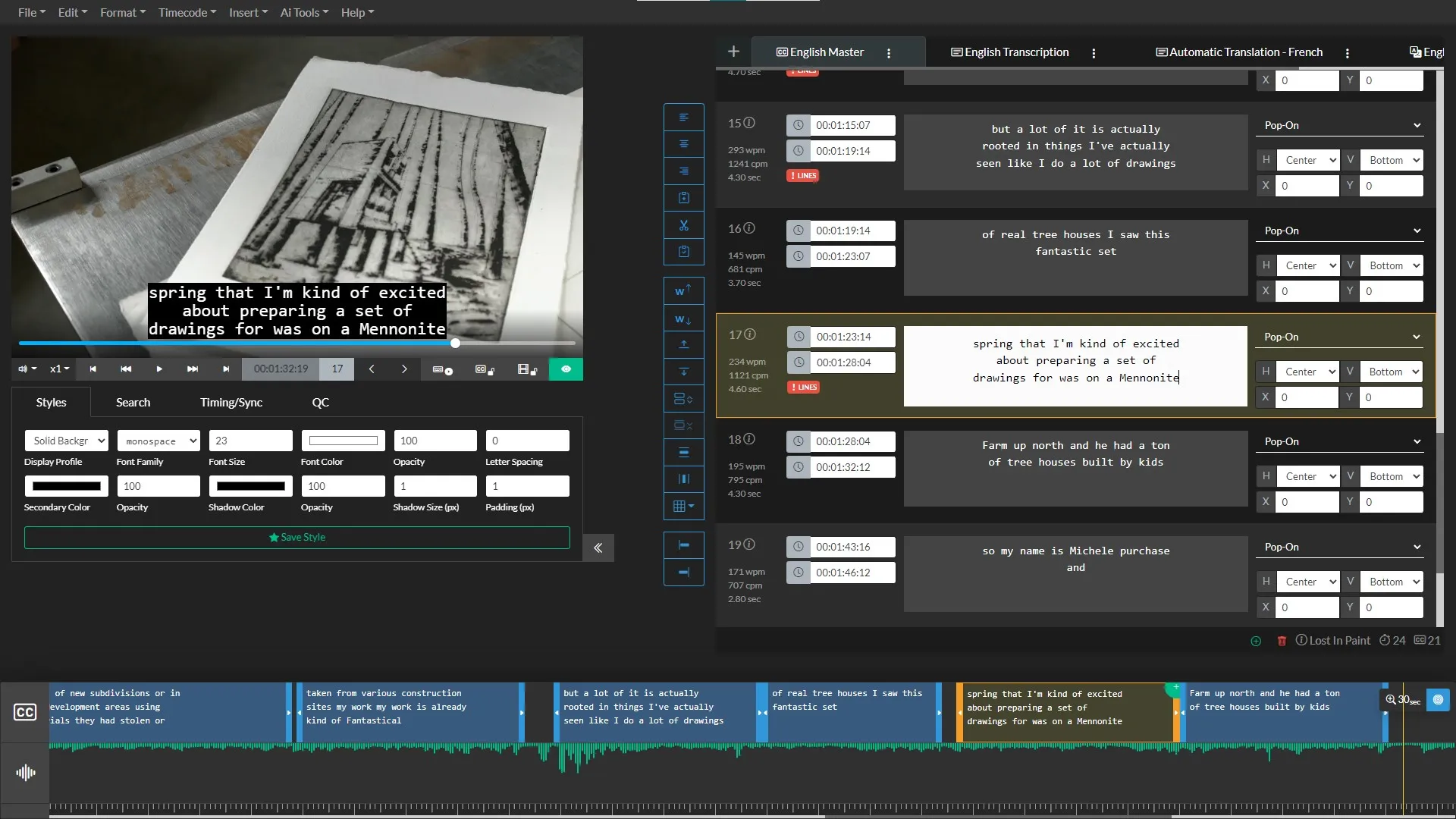The image size is (1456, 819).
Task: Toggle the CC lock in playback bar
Action: pos(489,372)
